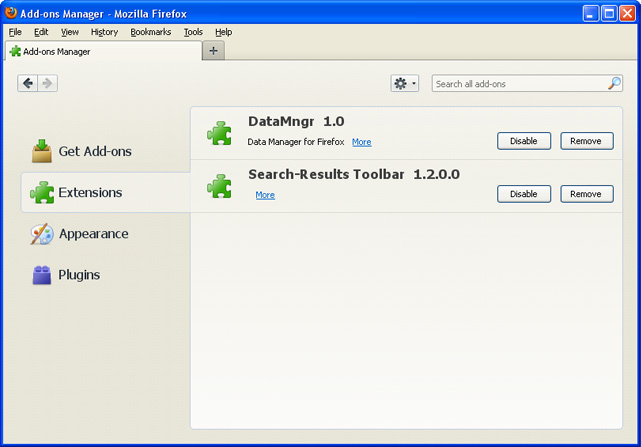Remove the DataMngr extension
The width and height of the screenshot is (641, 447).
pos(587,141)
